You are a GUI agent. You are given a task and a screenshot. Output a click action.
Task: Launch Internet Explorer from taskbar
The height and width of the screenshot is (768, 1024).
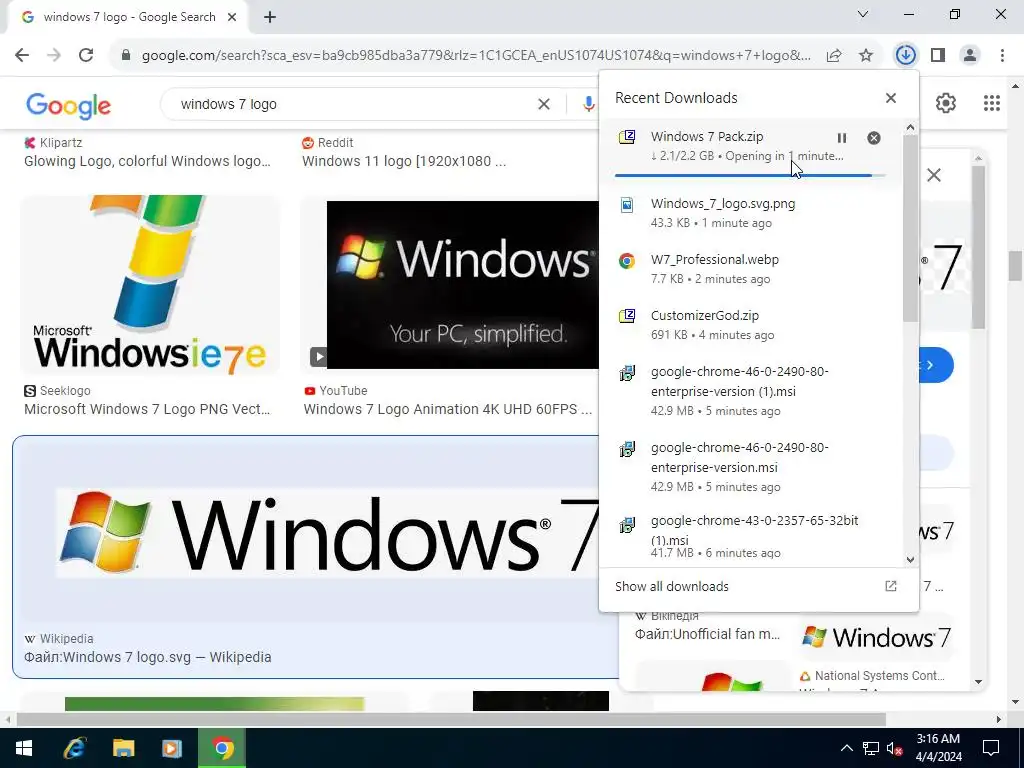pyautogui.click(x=74, y=748)
